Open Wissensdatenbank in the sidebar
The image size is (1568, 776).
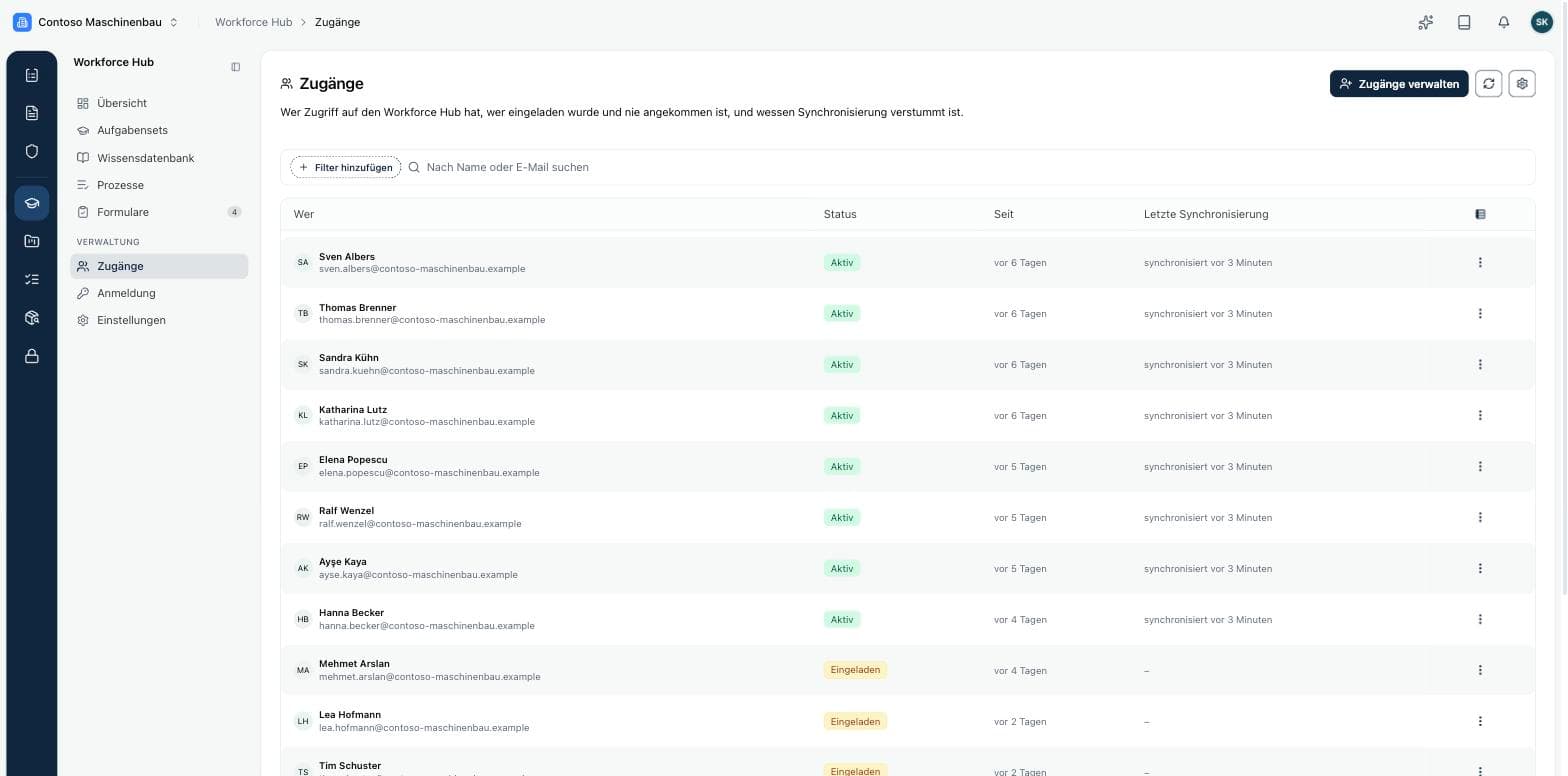tap(159, 158)
